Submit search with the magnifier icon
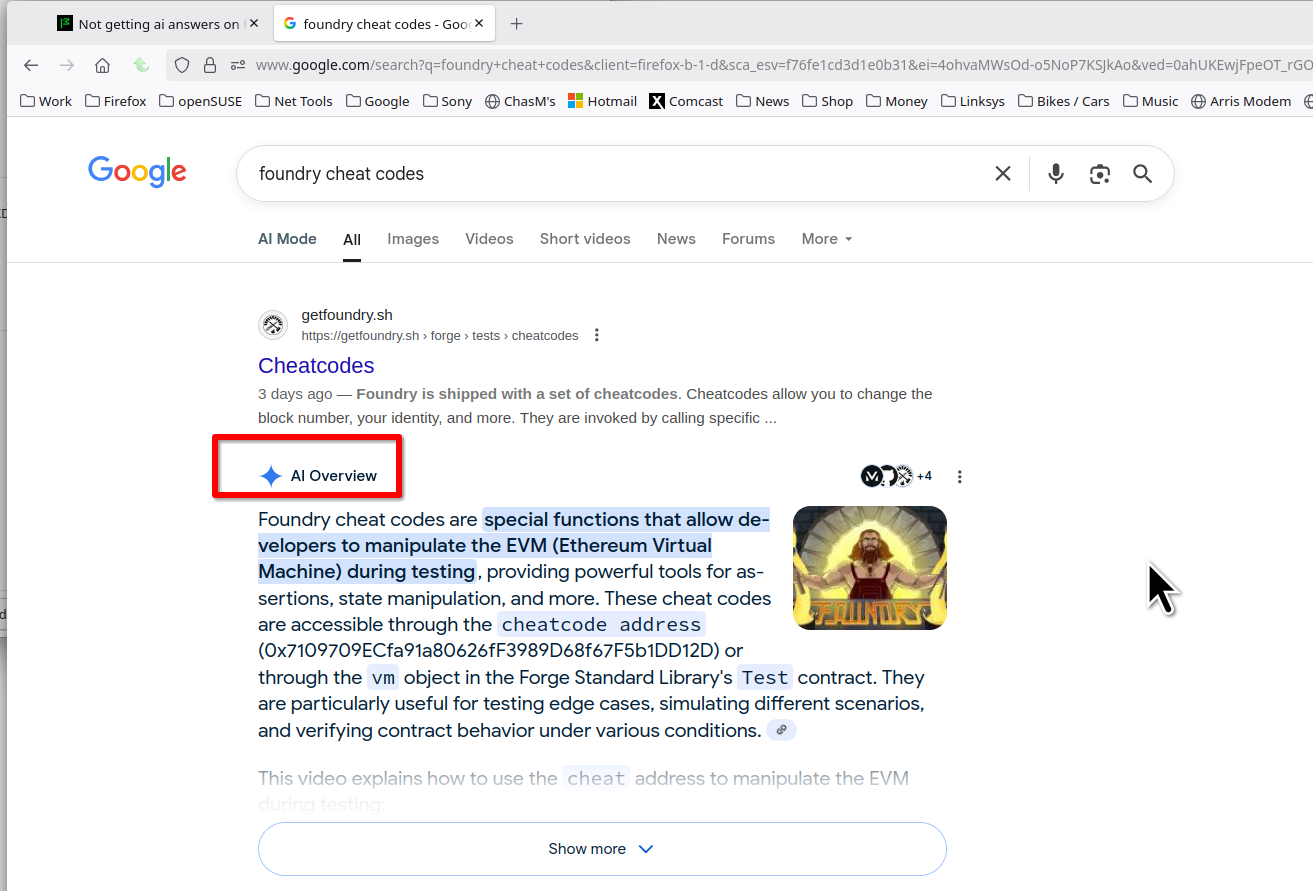Screen dimensions: 1313x891 (1143, 174)
